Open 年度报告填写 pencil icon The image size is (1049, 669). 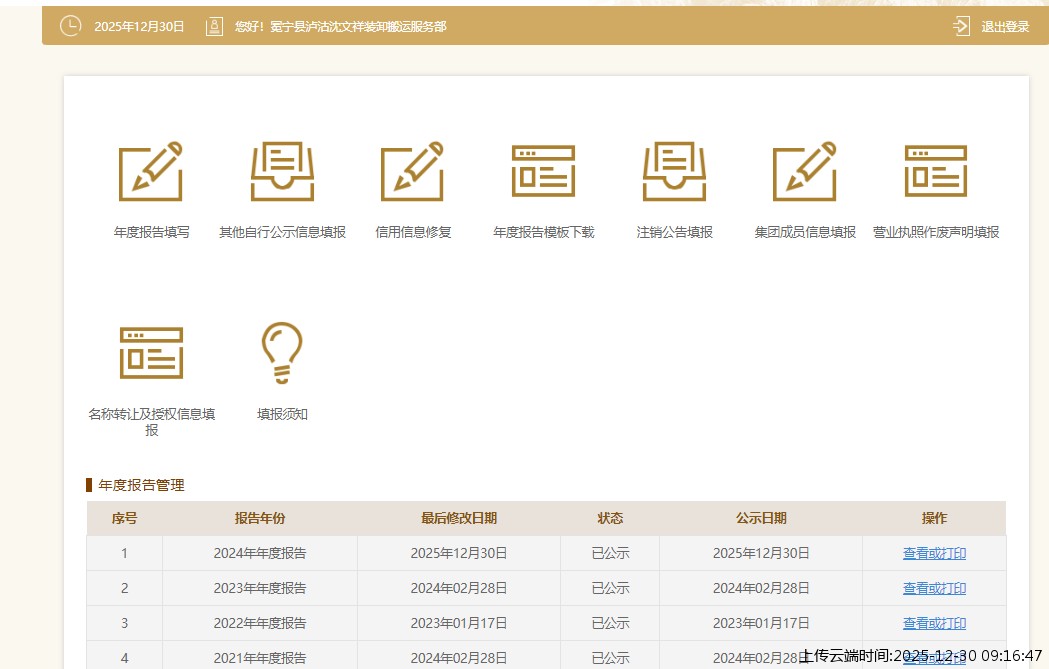coord(151,171)
